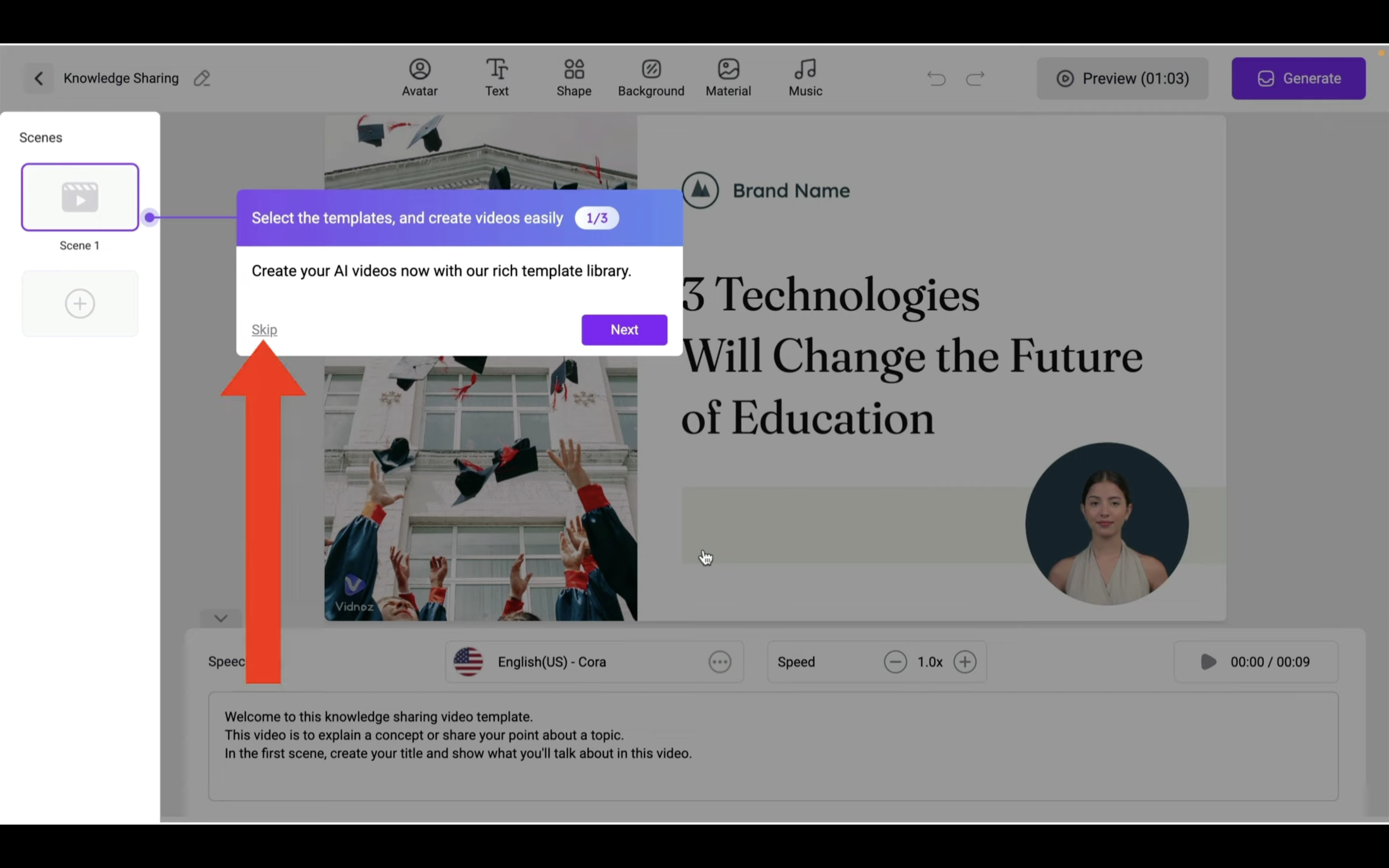Skip the onboarding tour
This screenshot has width=1389, height=868.
click(264, 329)
